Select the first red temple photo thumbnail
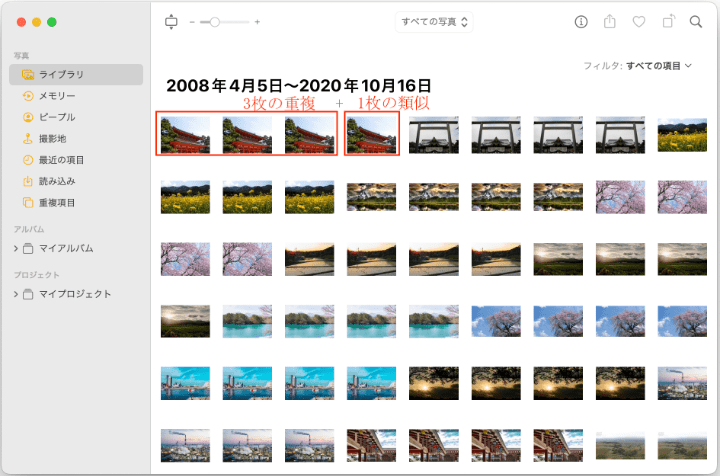Screen dimensions: 720x476 coord(185,135)
